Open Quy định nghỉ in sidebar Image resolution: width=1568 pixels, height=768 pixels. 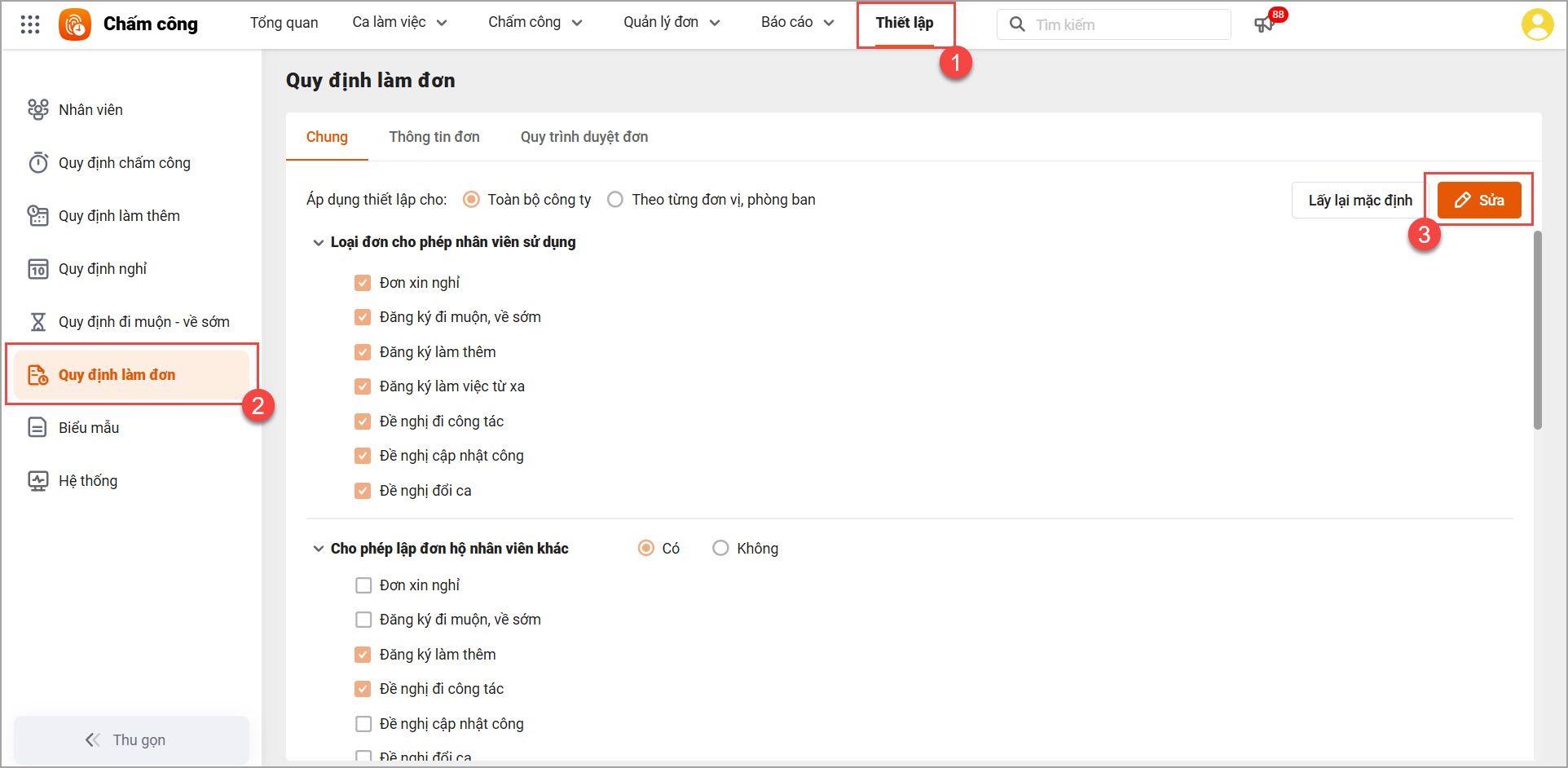tap(131, 269)
